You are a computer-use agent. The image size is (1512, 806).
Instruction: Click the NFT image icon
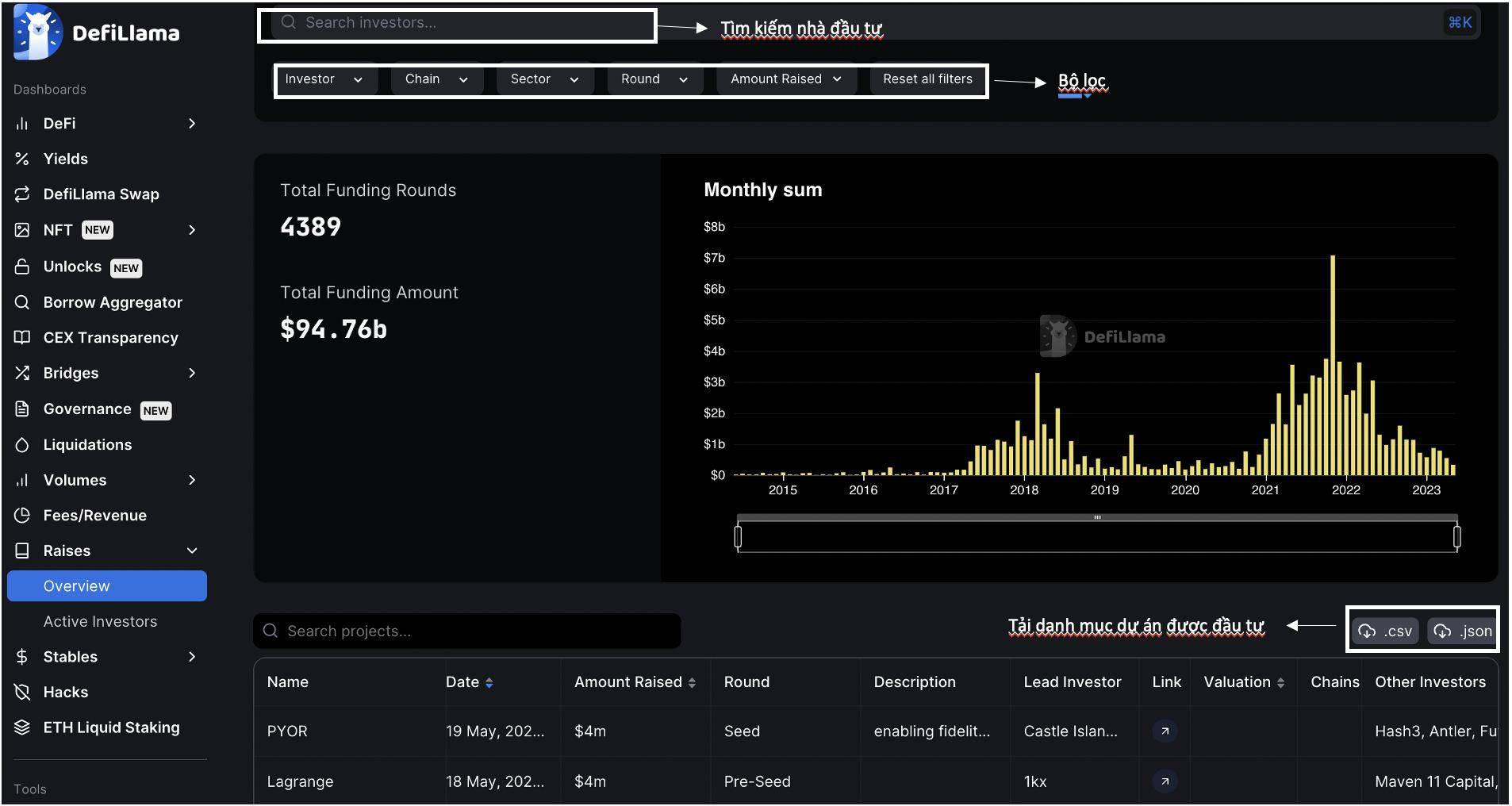pyautogui.click(x=22, y=230)
